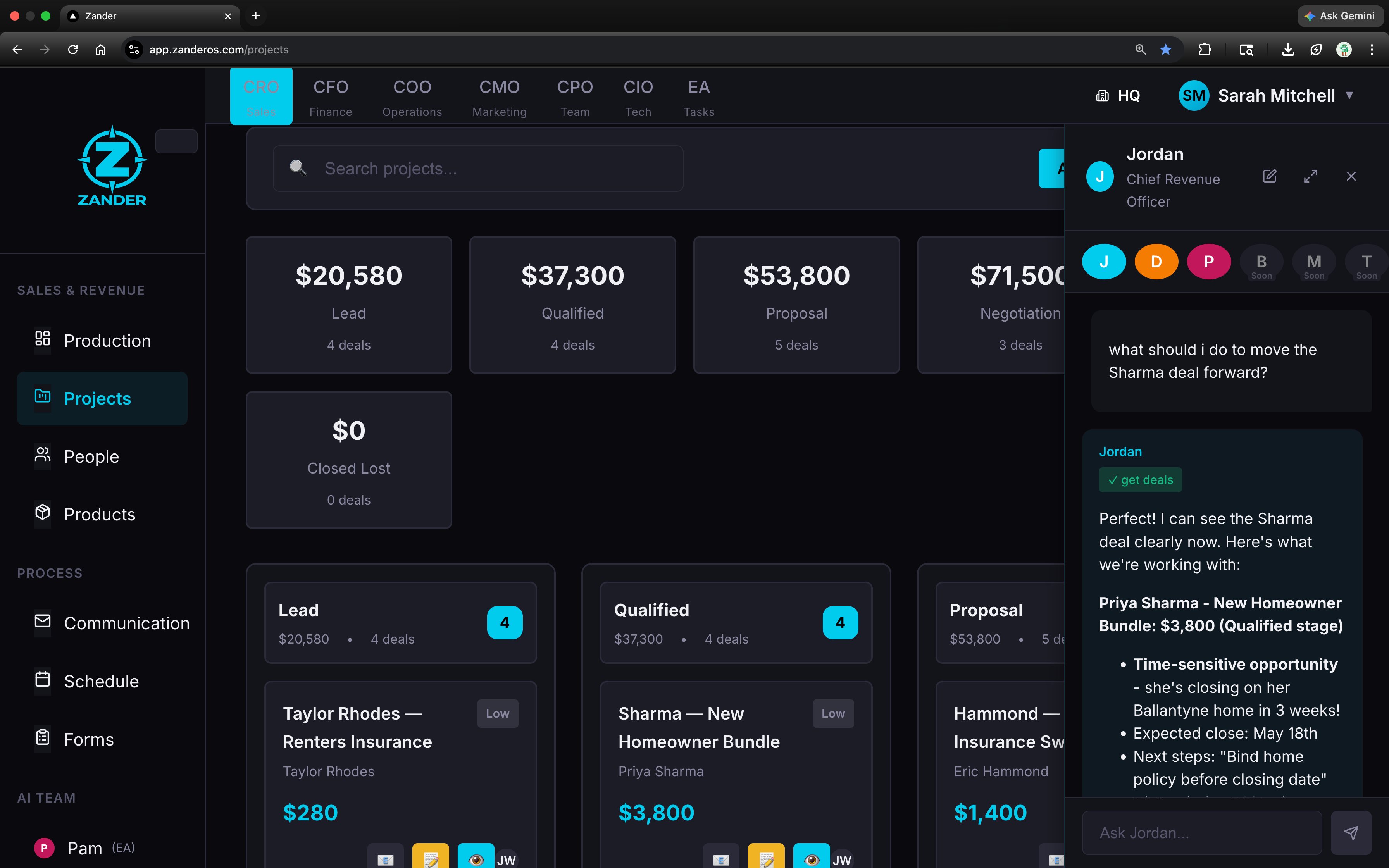Select Projects in the sidebar

(x=102, y=398)
